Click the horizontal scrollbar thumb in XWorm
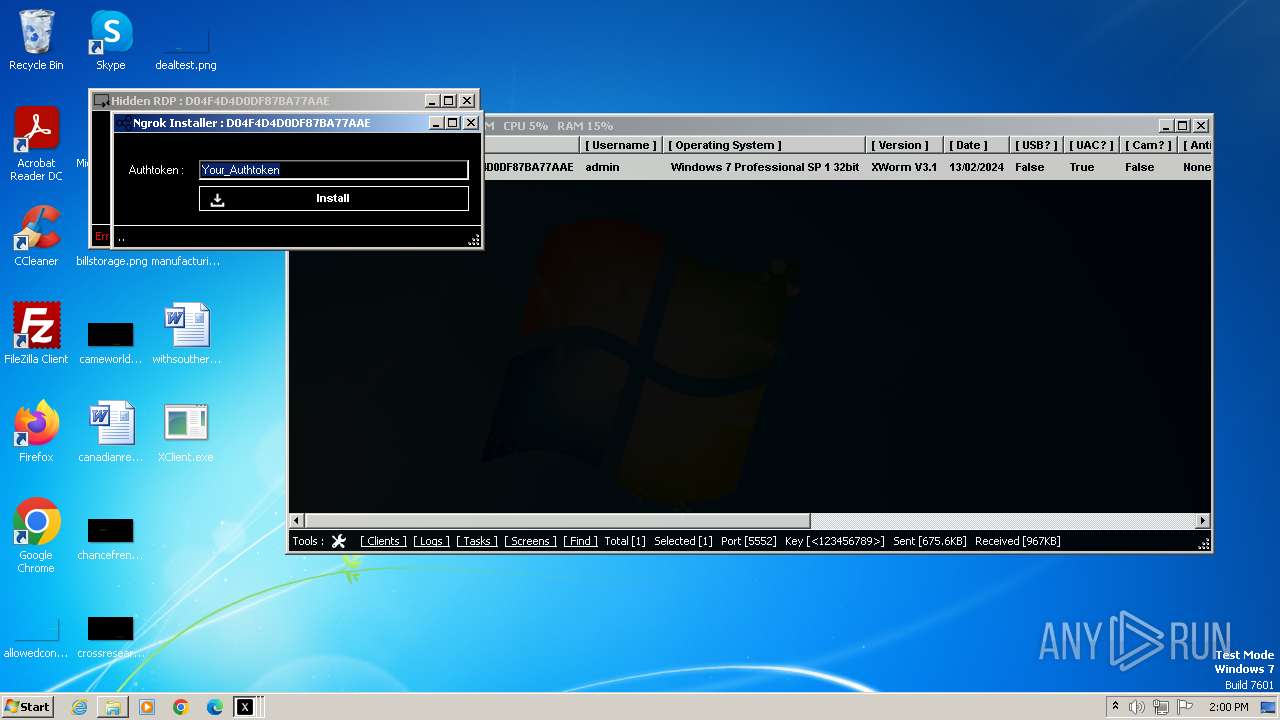1280x720 pixels. coord(557,521)
